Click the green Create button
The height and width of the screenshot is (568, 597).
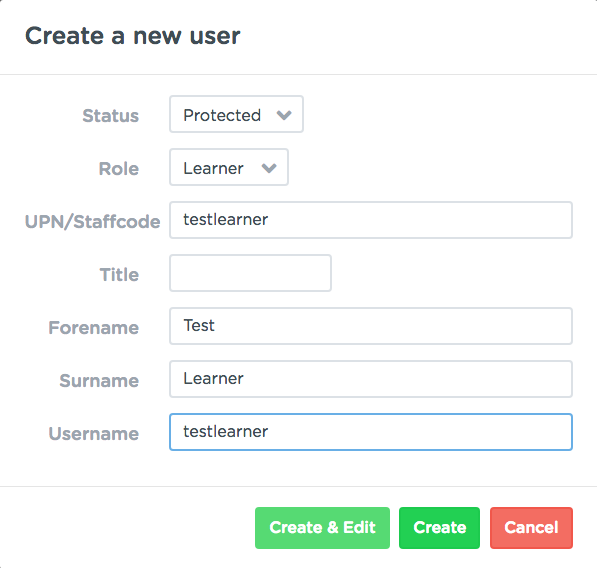439,528
